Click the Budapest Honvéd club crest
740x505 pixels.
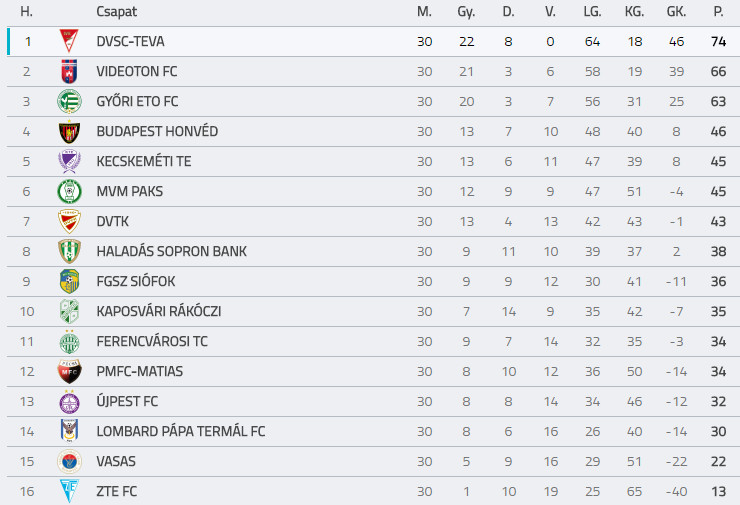(x=68, y=132)
